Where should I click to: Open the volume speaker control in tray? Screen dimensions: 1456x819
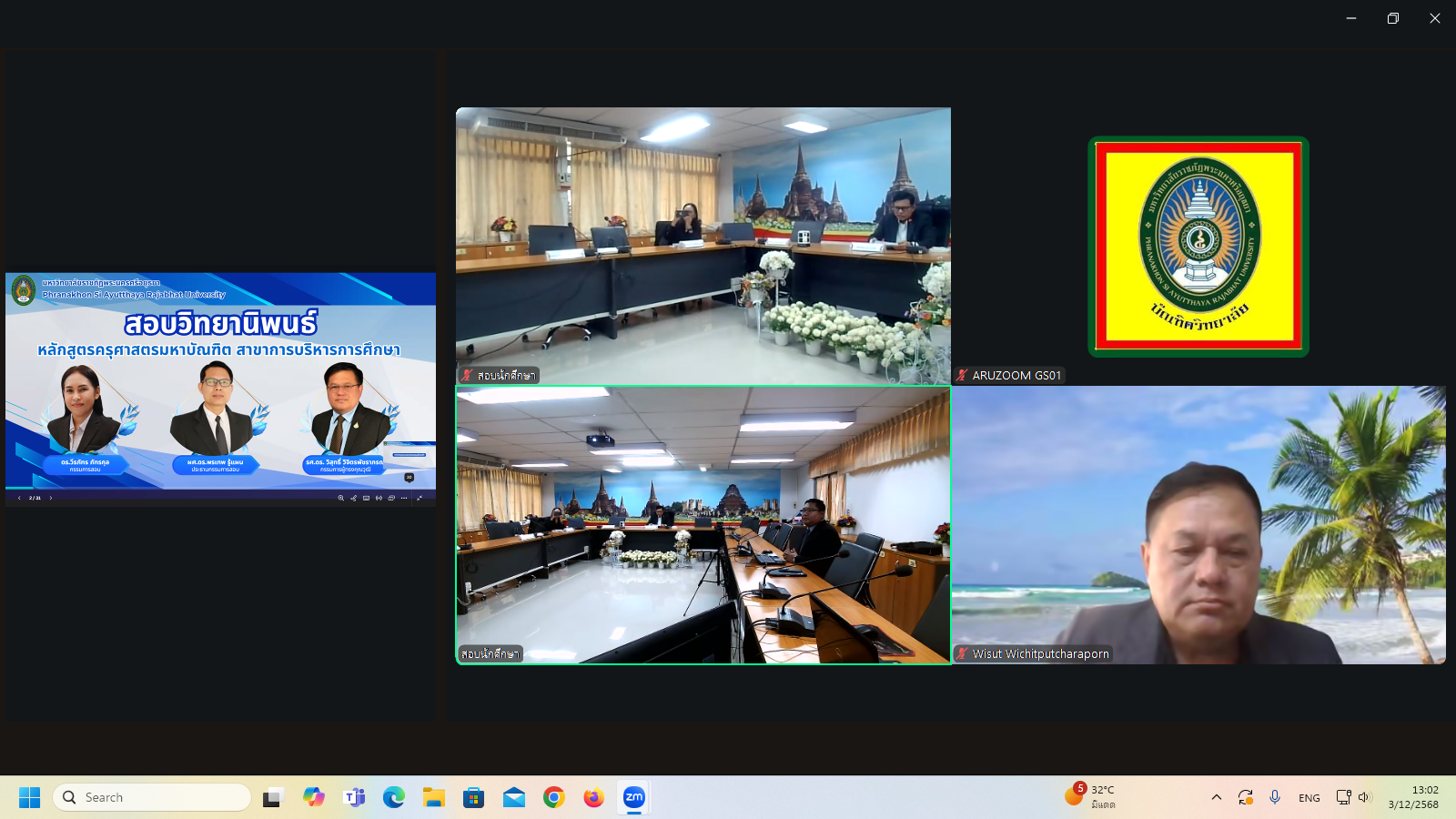click(1363, 797)
